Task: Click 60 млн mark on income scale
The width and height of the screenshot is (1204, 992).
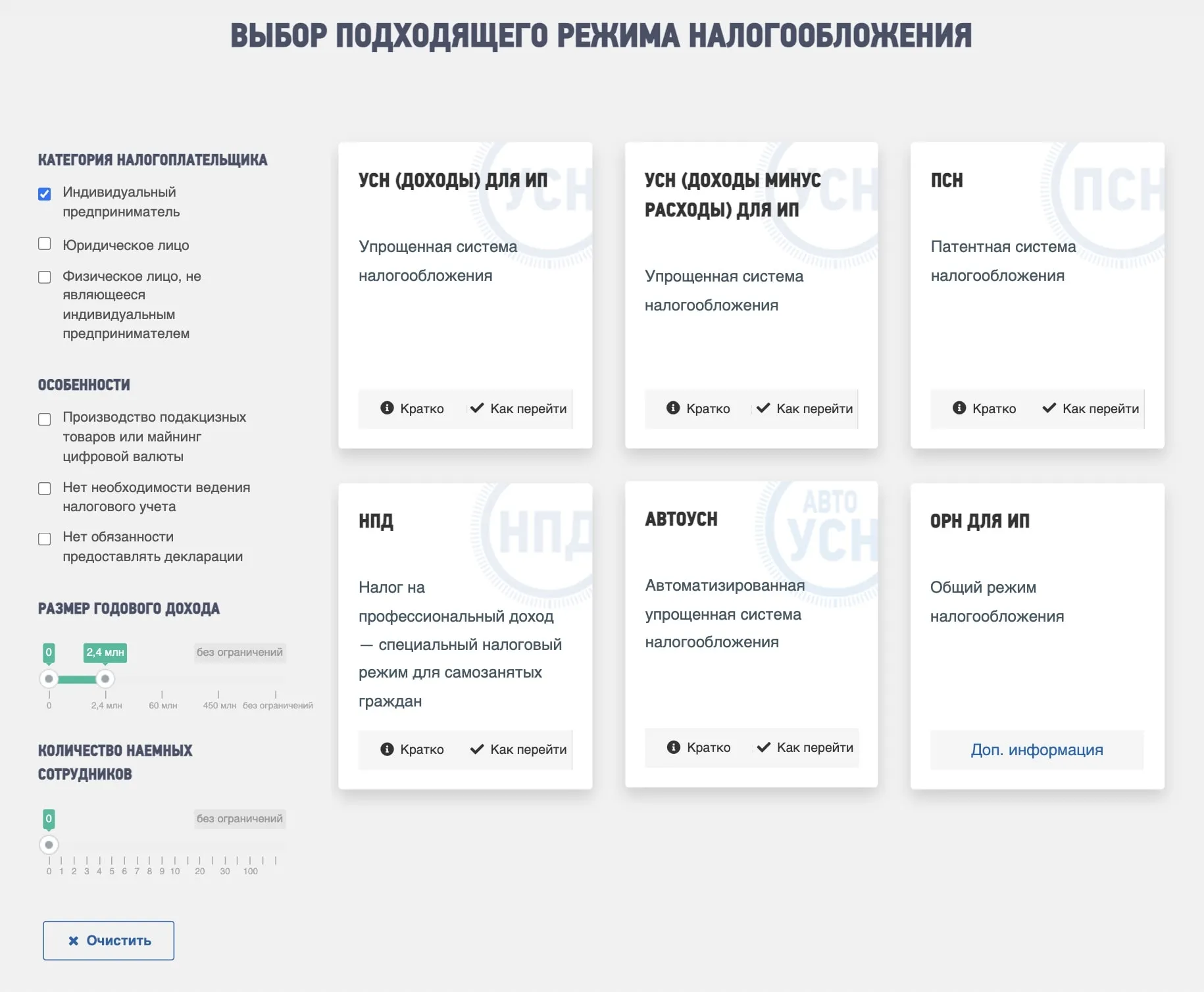Action: (162, 696)
